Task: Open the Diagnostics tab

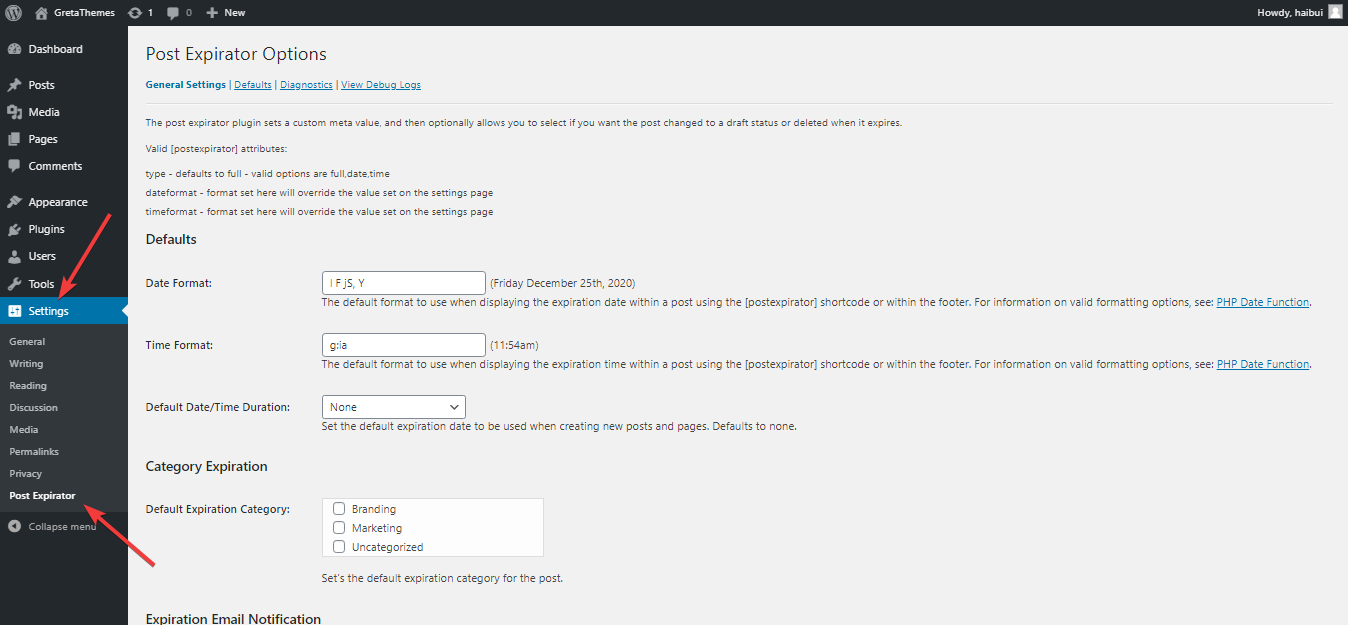Action: tap(305, 84)
